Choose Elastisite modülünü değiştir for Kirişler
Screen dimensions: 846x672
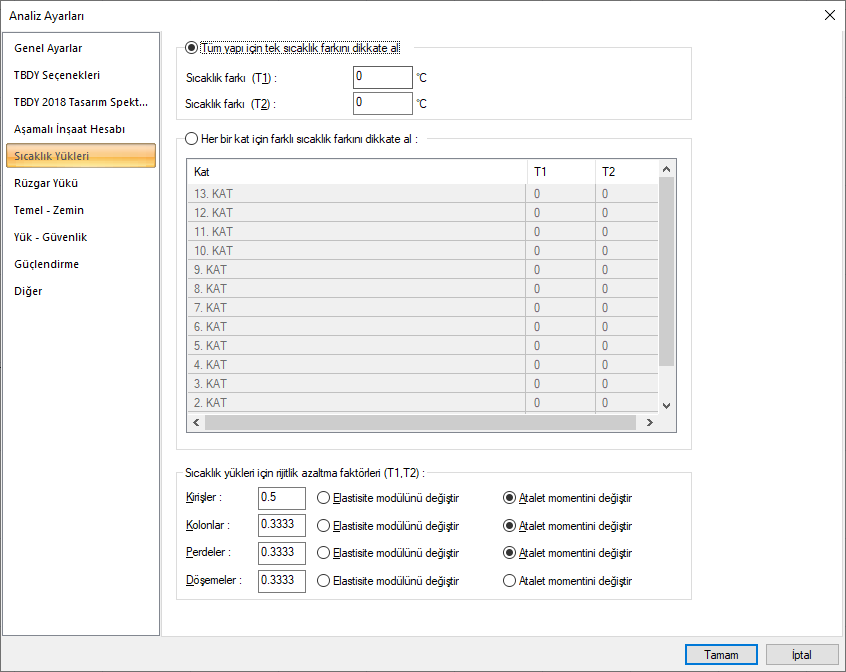click(x=323, y=497)
